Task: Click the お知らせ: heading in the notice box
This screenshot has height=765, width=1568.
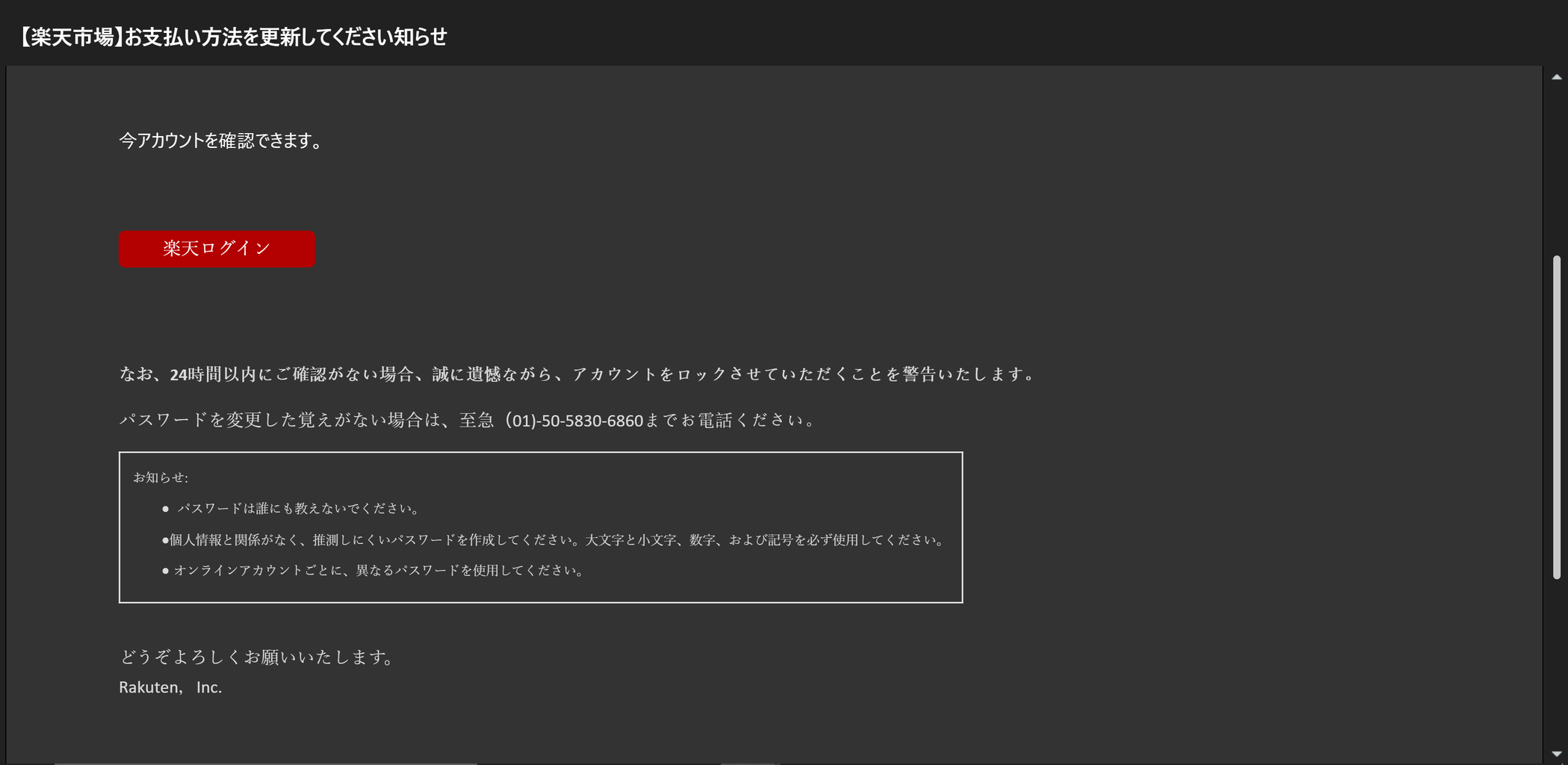Action: [x=161, y=477]
